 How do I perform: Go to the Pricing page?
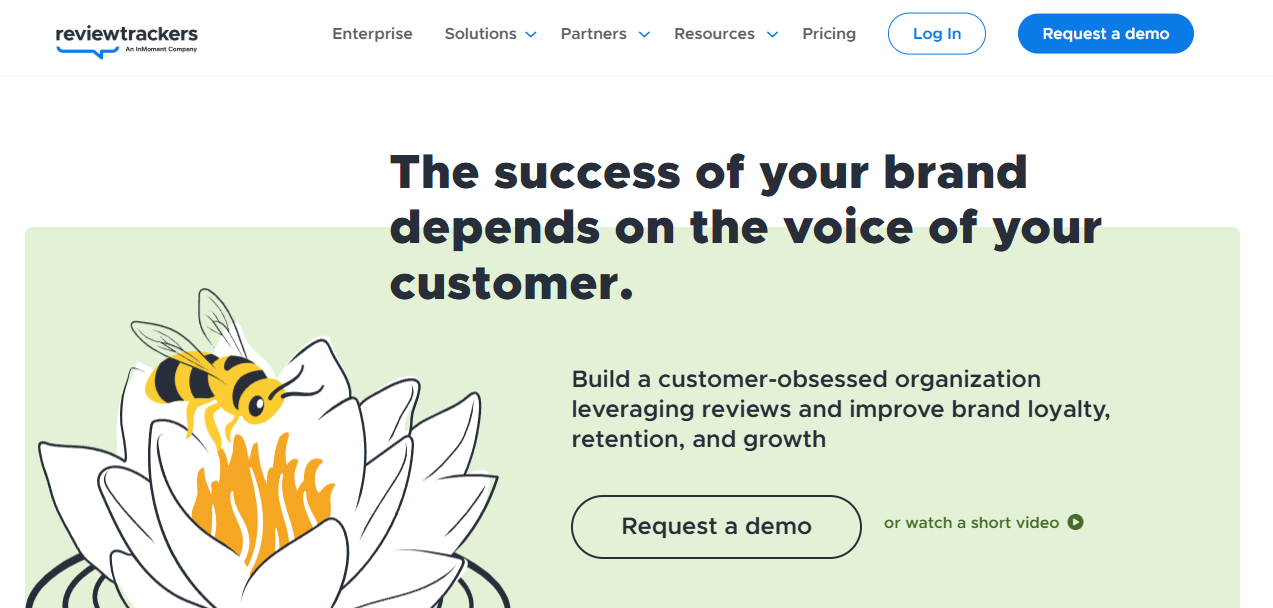[829, 34]
